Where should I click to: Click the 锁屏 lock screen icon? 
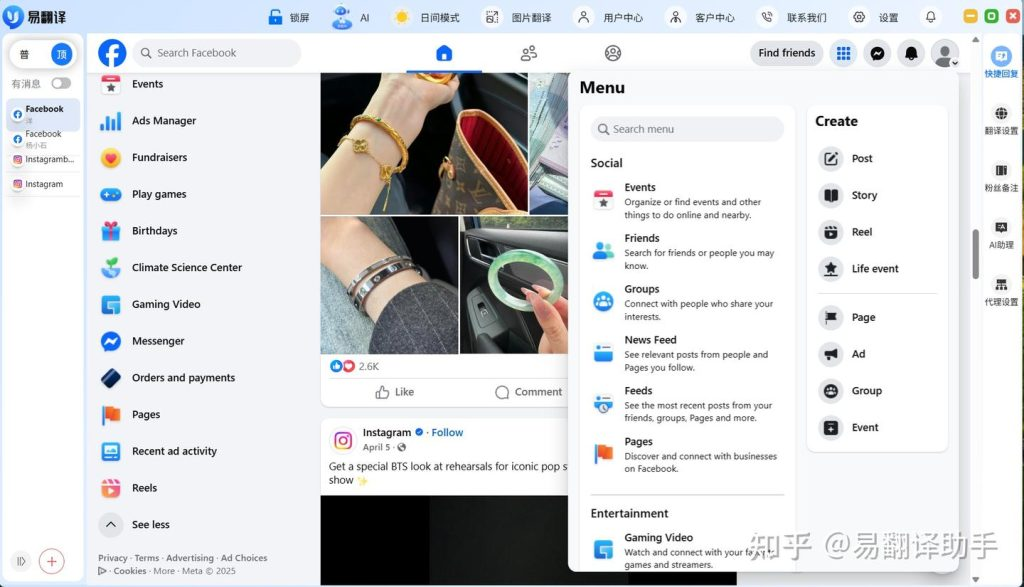click(277, 16)
